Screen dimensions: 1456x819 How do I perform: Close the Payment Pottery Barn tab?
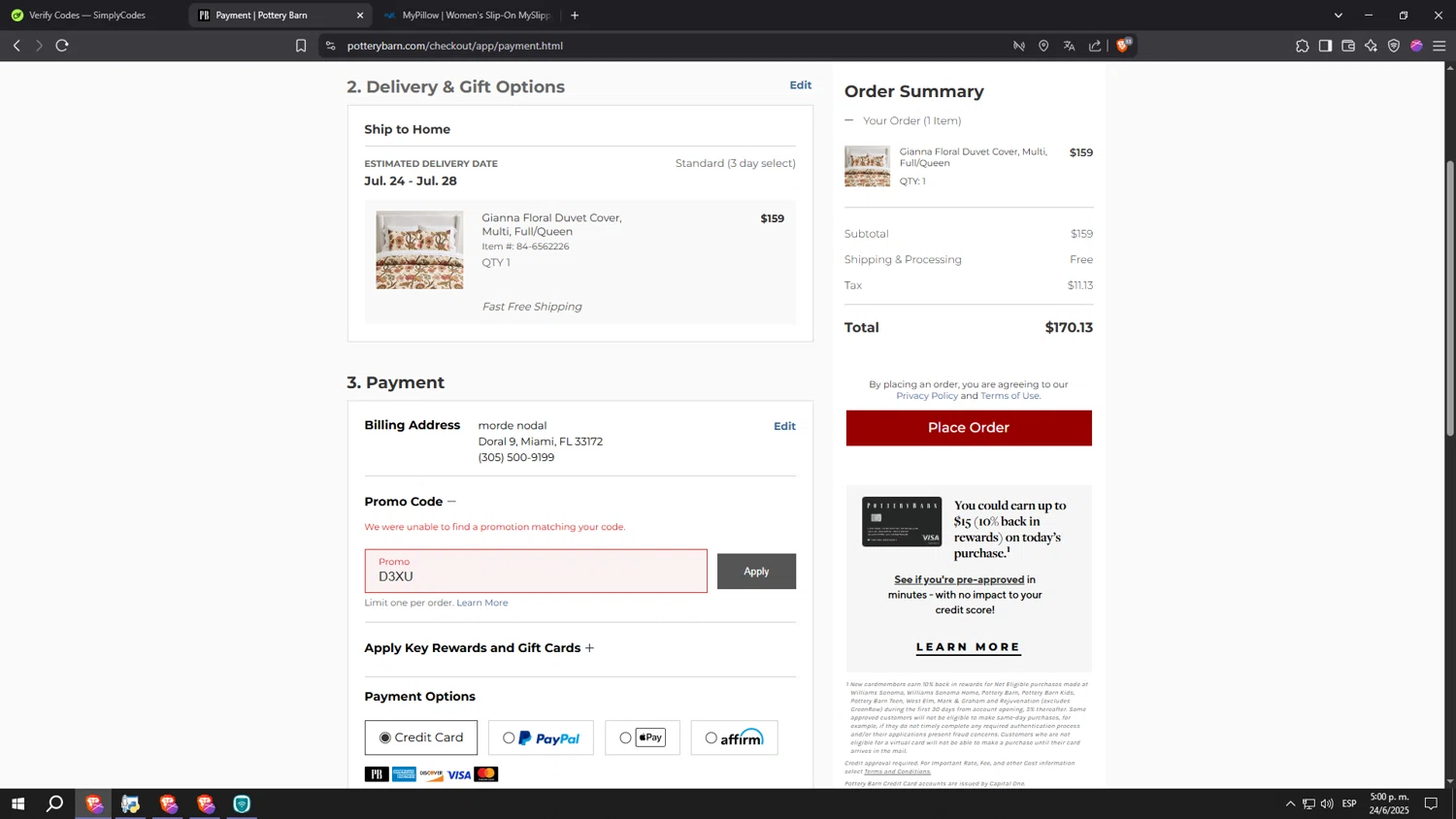[x=360, y=16]
